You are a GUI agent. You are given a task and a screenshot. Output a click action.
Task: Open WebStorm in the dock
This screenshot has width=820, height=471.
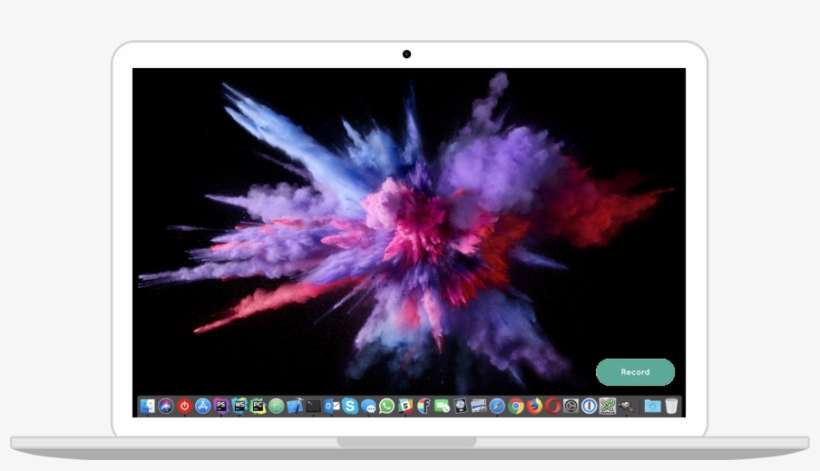click(x=240, y=406)
